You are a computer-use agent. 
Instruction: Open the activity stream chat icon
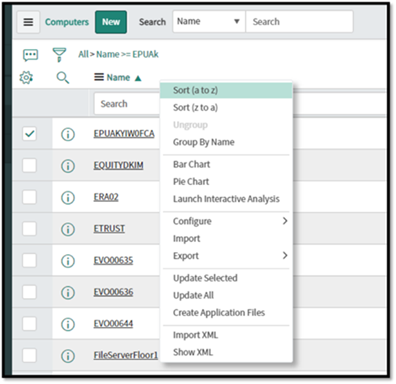pyautogui.click(x=30, y=55)
